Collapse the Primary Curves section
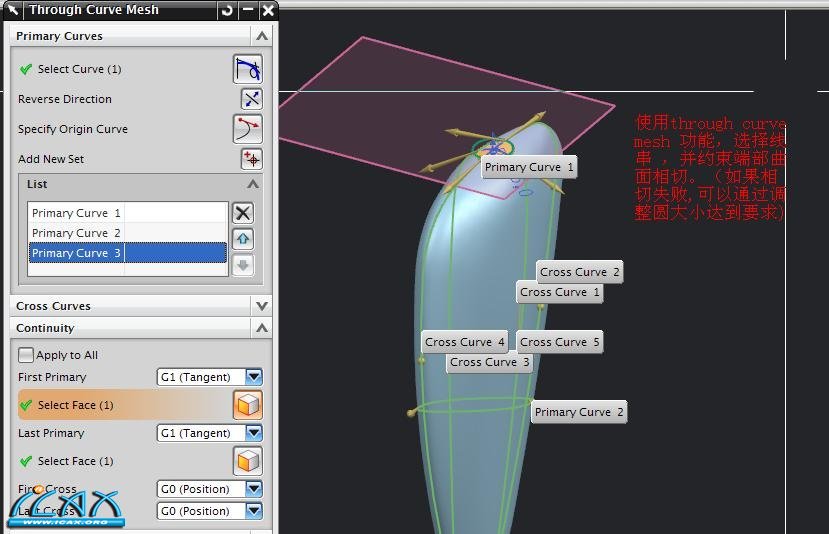The width and height of the screenshot is (829, 534). (x=261, y=36)
